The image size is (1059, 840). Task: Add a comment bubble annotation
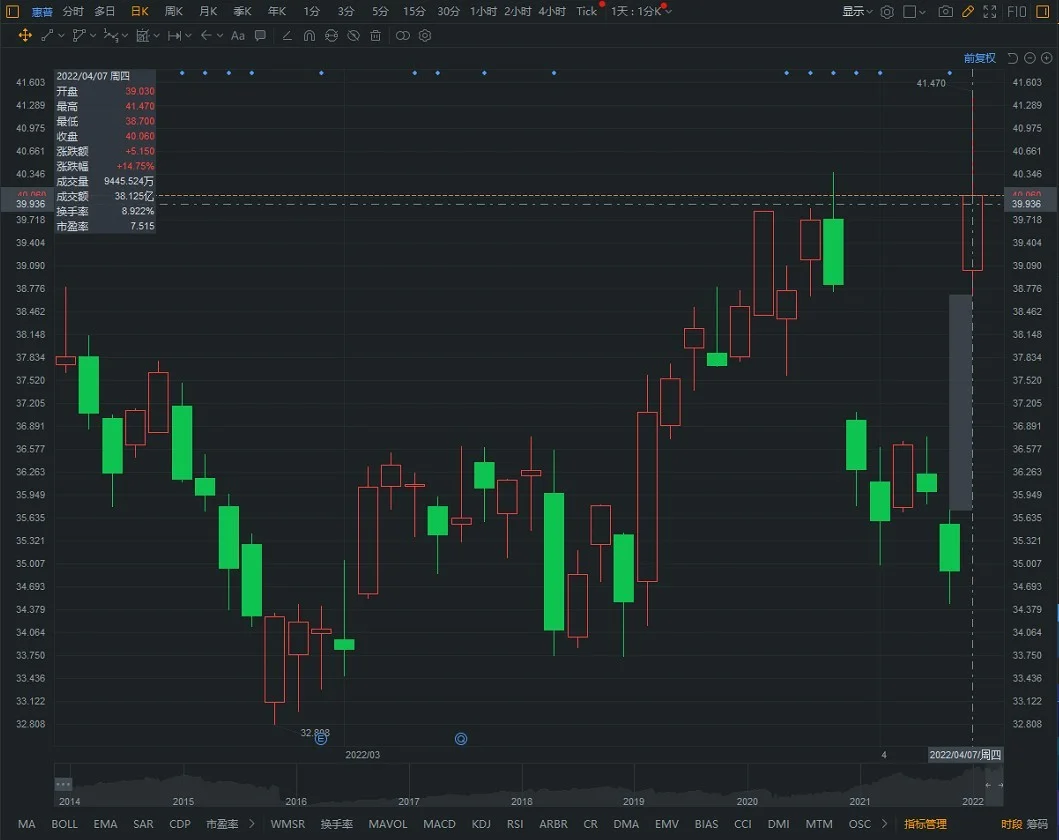pyautogui.click(x=260, y=36)
